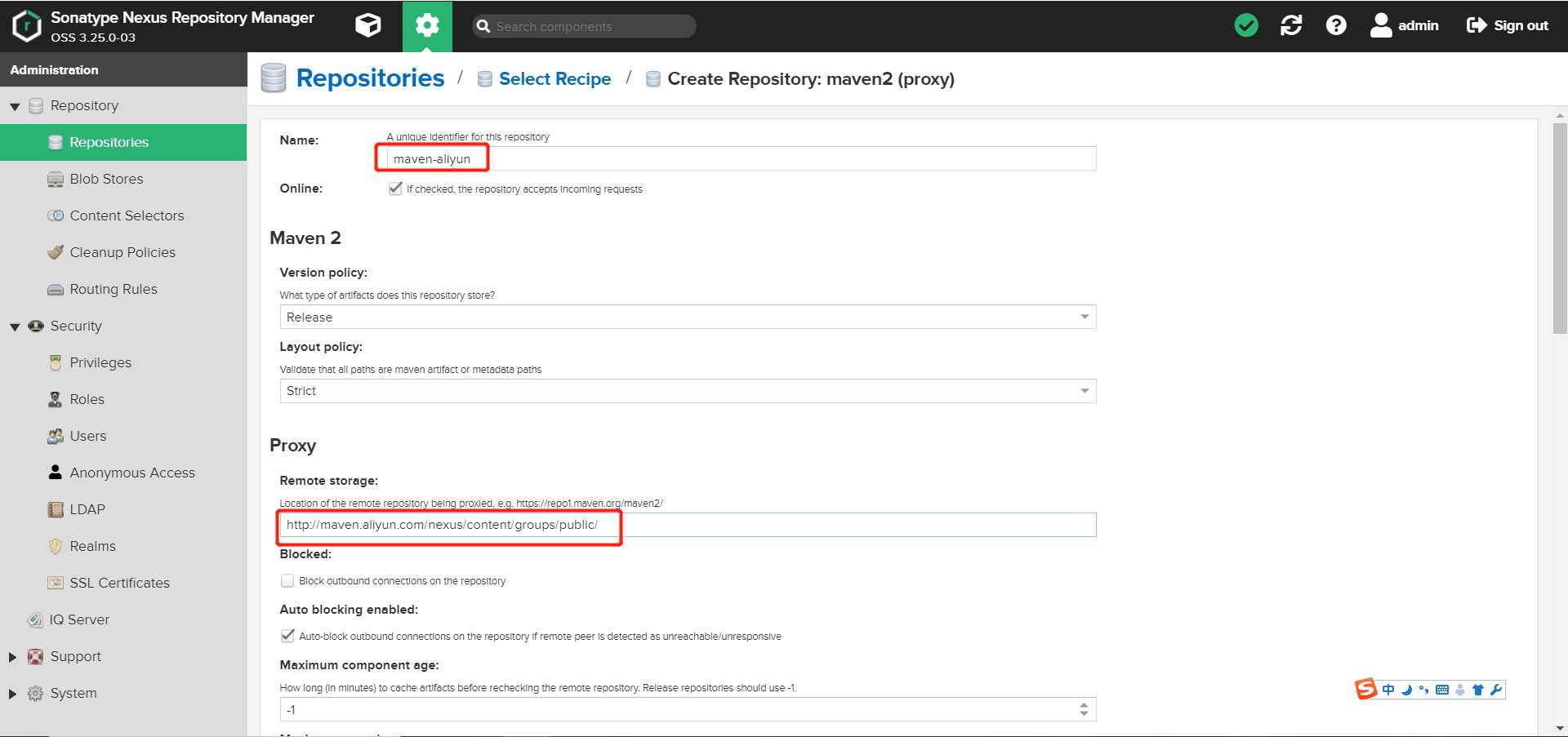Click the IME moon icon
The height and width of the screenshot is (737, 1568).
coord(1406,690)
